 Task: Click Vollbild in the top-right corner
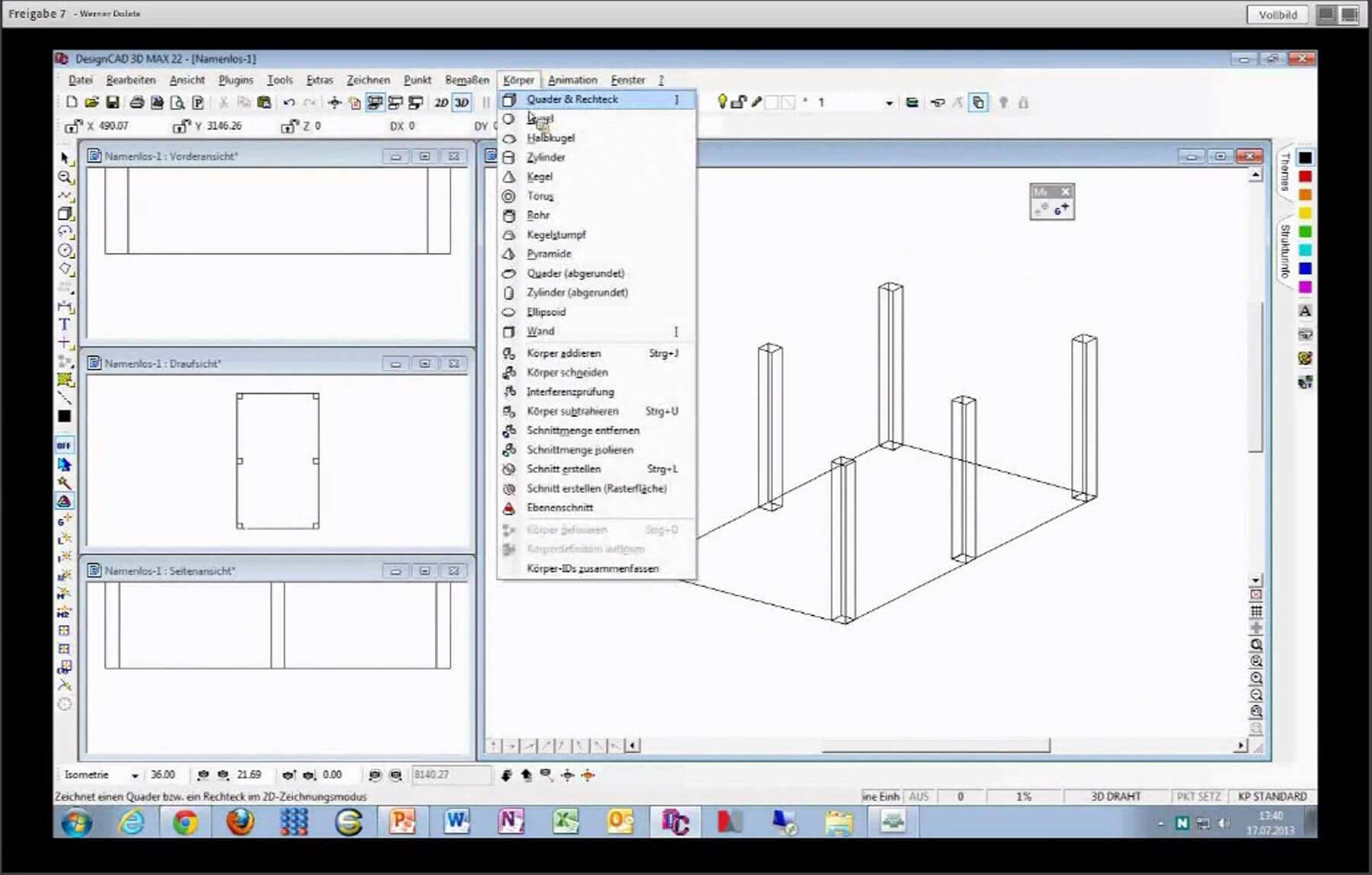(1277, 14)
